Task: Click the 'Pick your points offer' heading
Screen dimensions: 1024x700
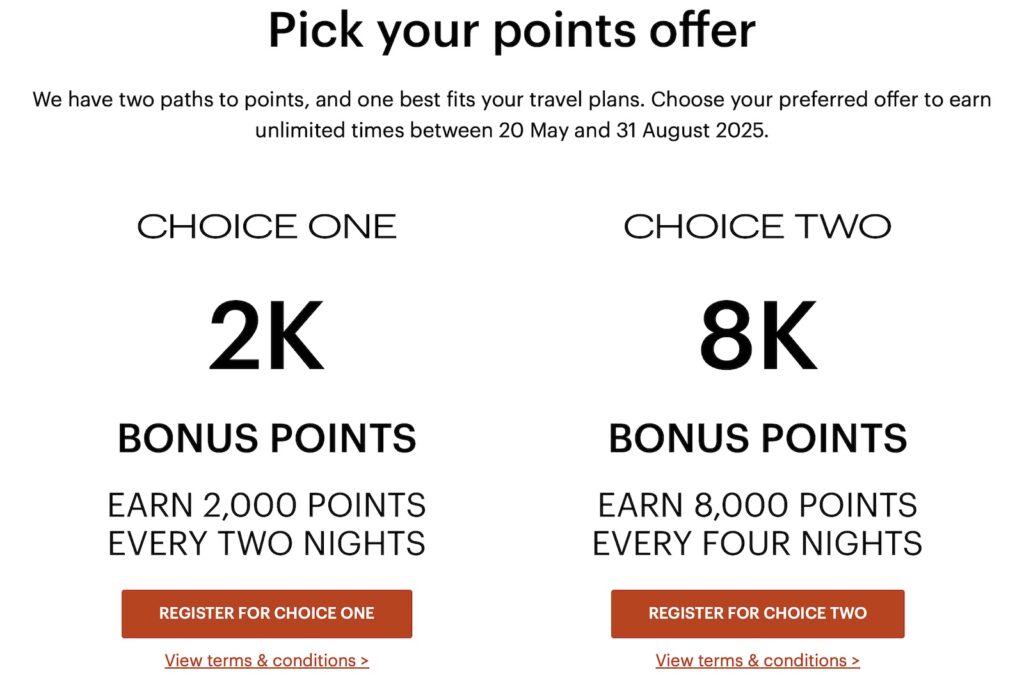Action: click(511, 32)
